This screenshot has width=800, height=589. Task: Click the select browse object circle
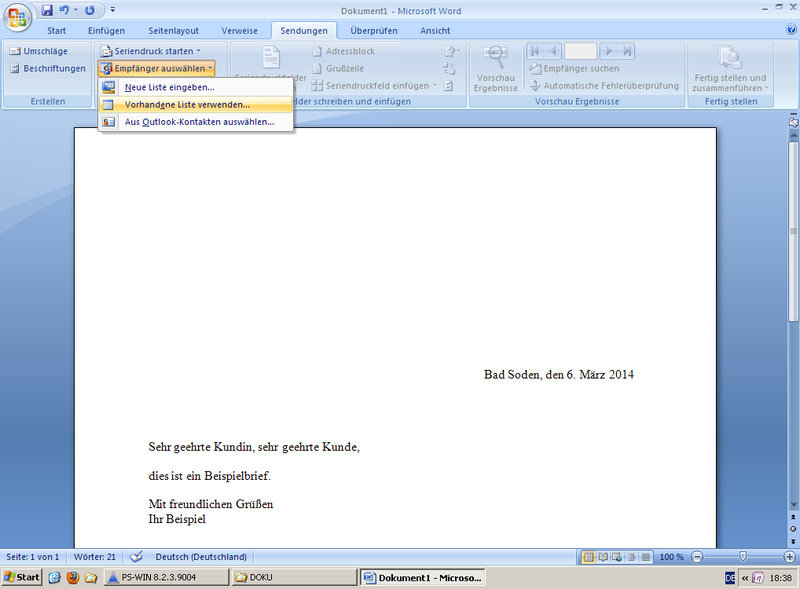[x=793, y=529]
